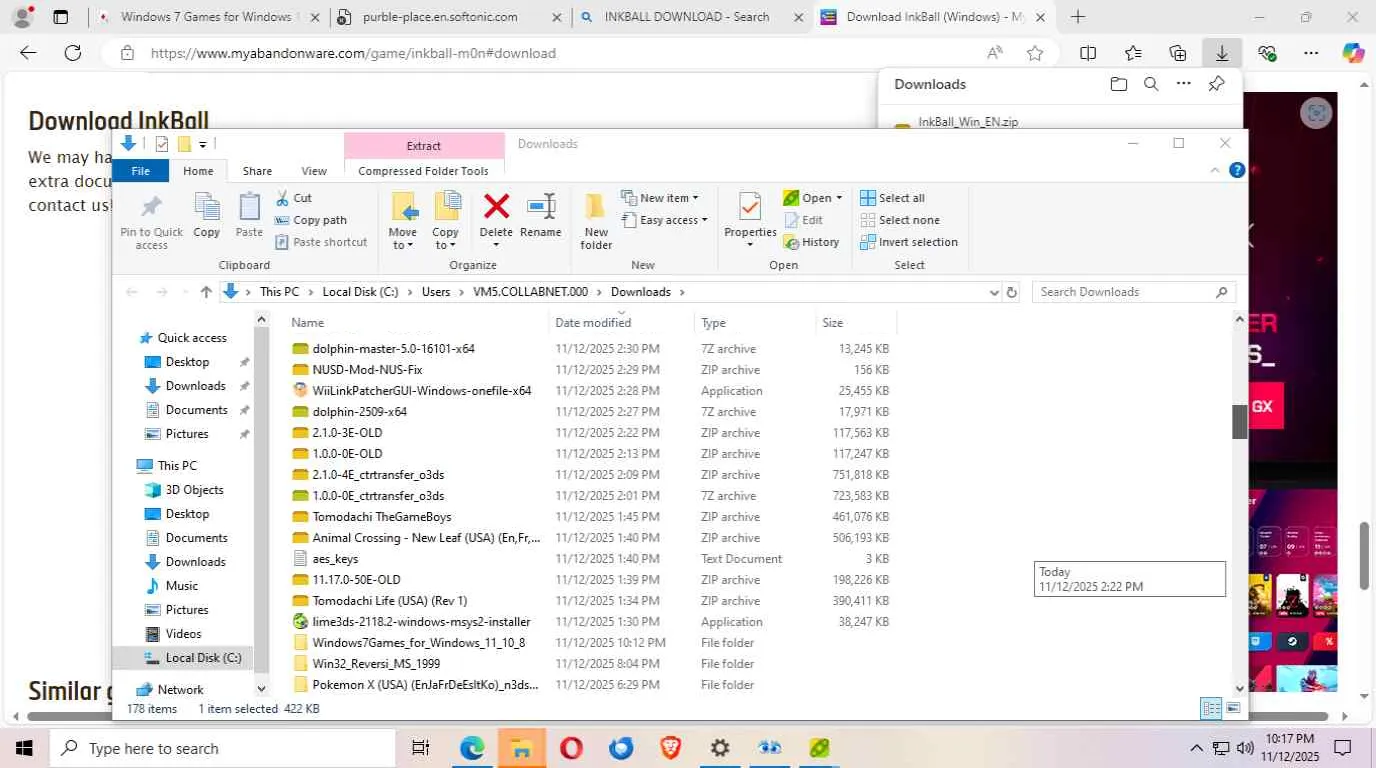Click the Select none icon
1376x768 pixels.
[867, 220]
